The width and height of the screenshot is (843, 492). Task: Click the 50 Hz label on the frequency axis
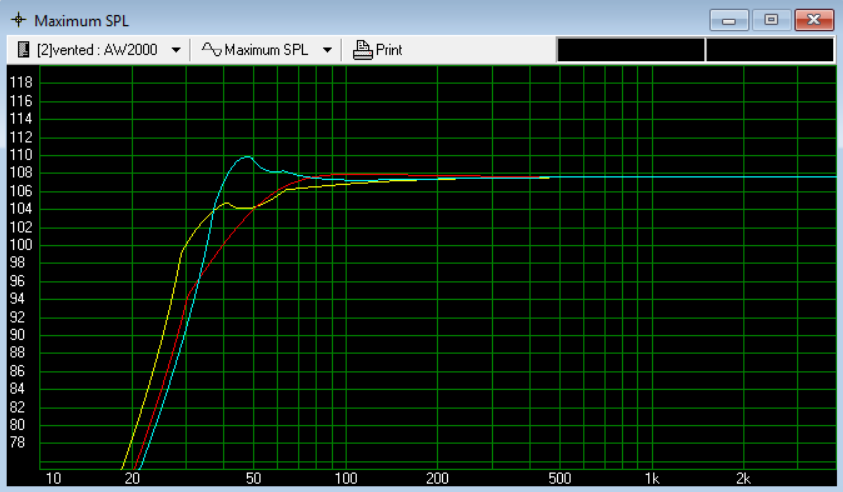(x=253, y=478)
